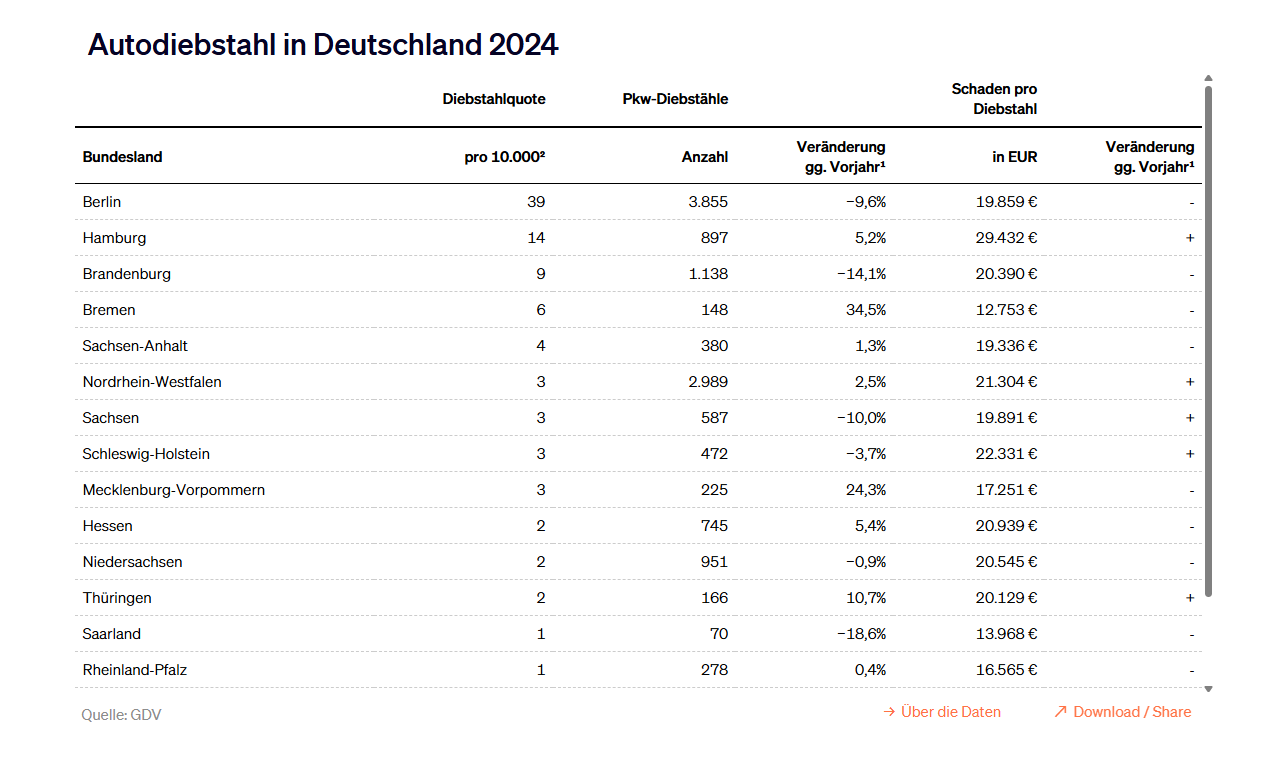Sort by Diebstahlquote pro 10.000 header
1275x771 pixels.
pyautogui.click(x=504, y=157)
